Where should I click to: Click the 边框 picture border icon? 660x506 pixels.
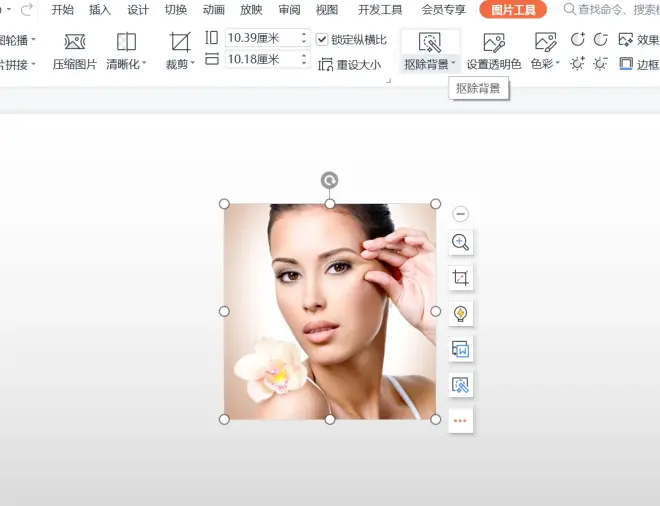tap(626, 64)
